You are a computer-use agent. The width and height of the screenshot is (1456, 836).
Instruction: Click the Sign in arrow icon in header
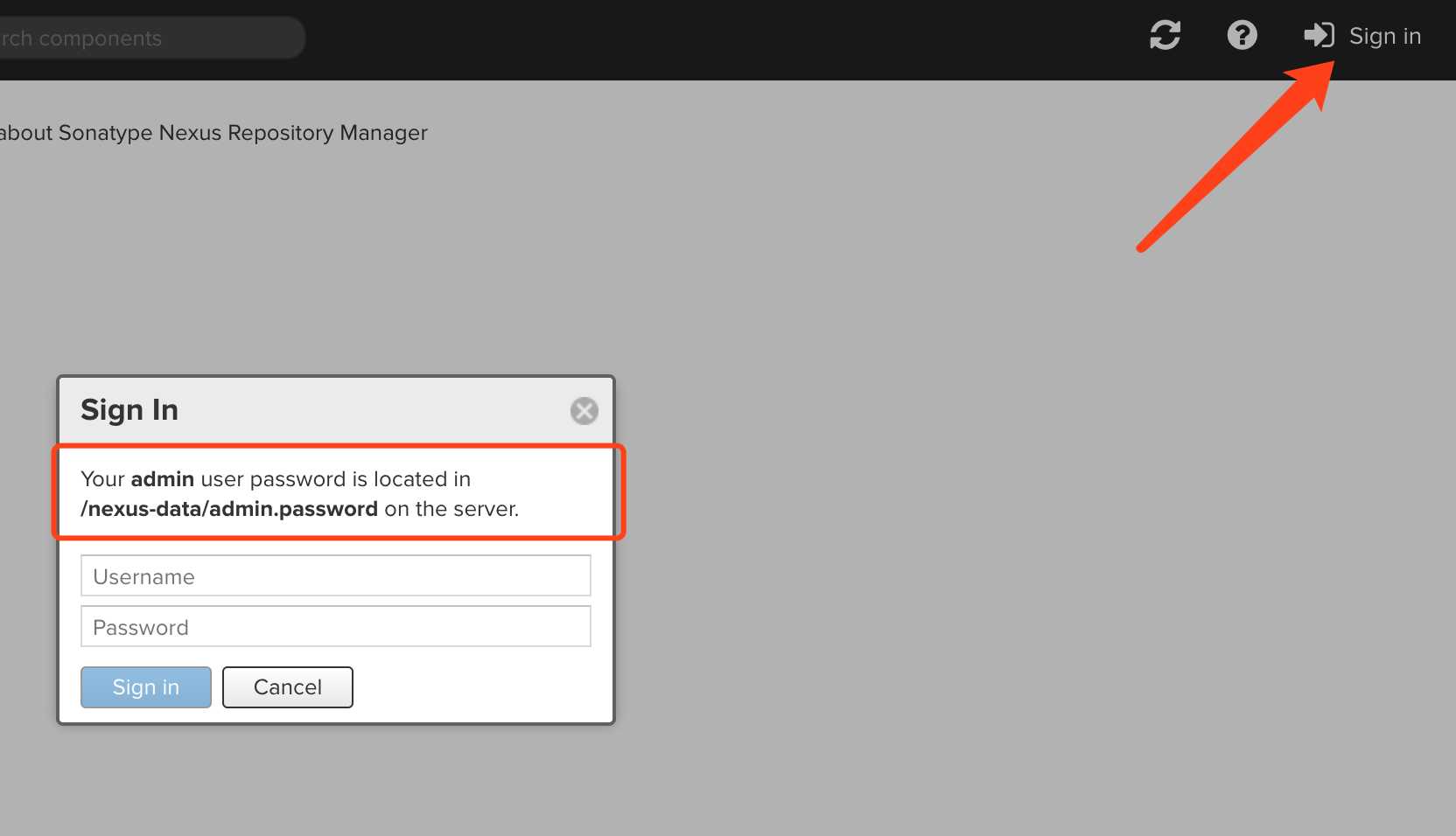pos(1319,36)
